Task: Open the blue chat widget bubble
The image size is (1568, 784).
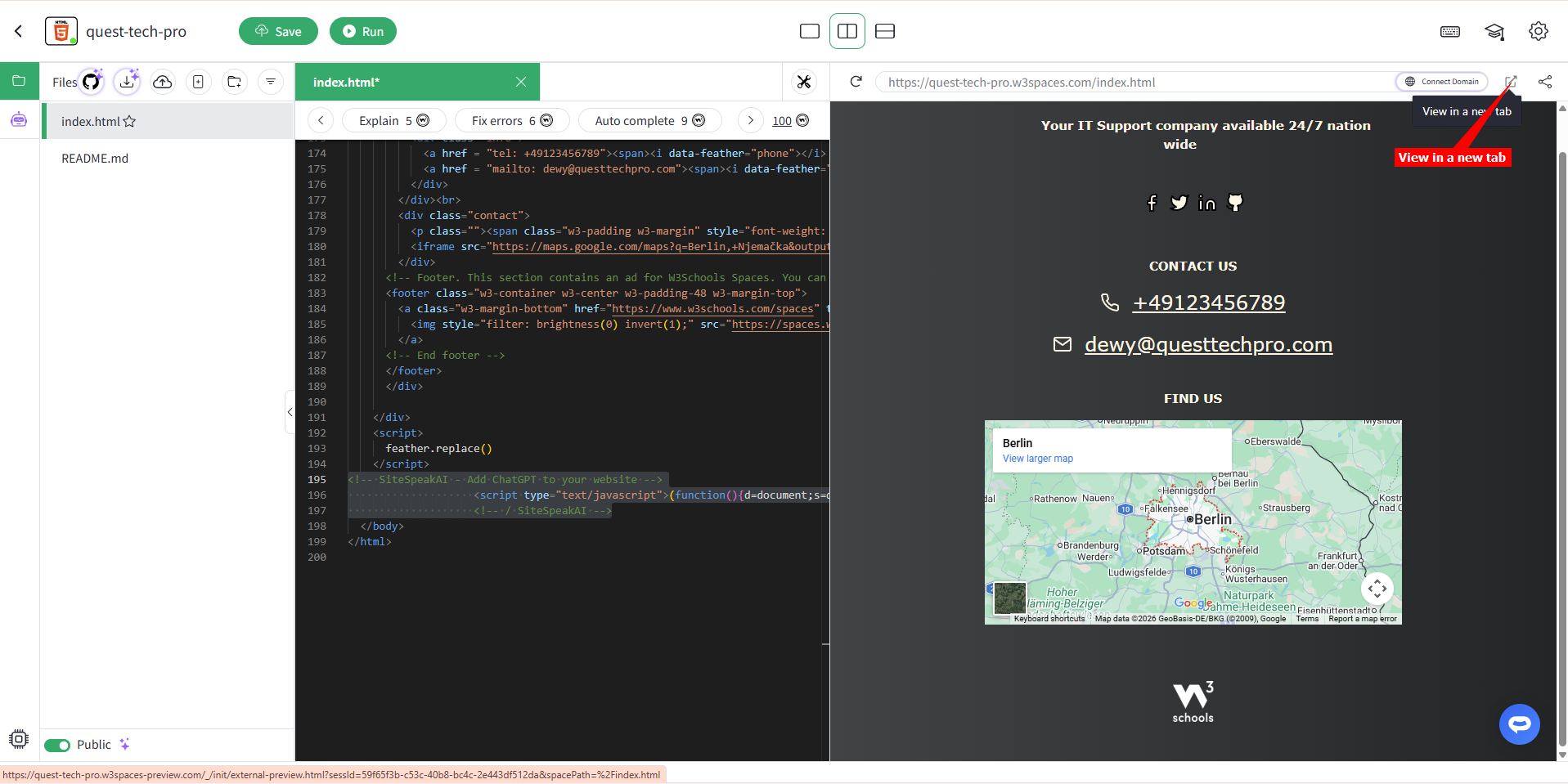Action: [1520, 724]
